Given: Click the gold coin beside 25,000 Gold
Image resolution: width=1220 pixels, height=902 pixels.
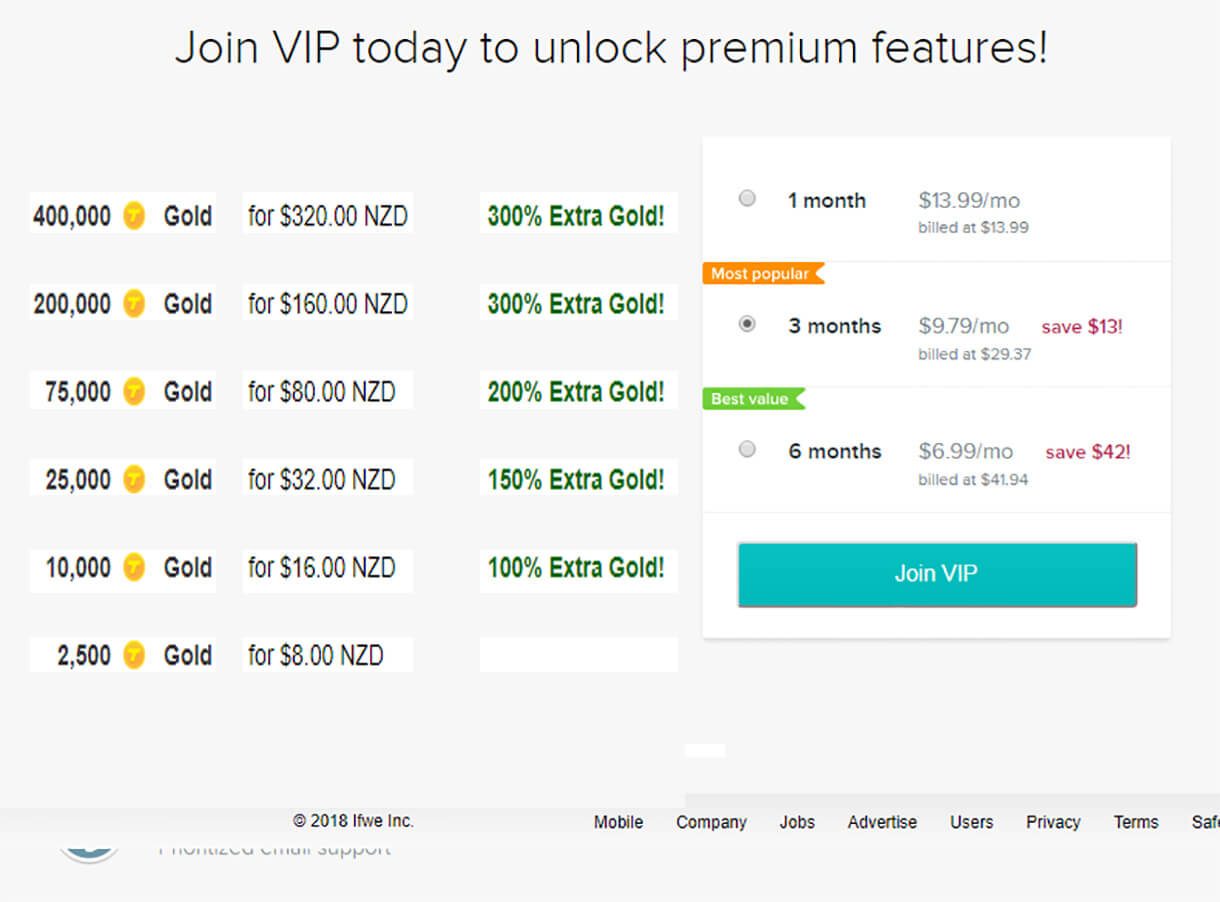Looking at the screenshot, I should click(134, 479).
